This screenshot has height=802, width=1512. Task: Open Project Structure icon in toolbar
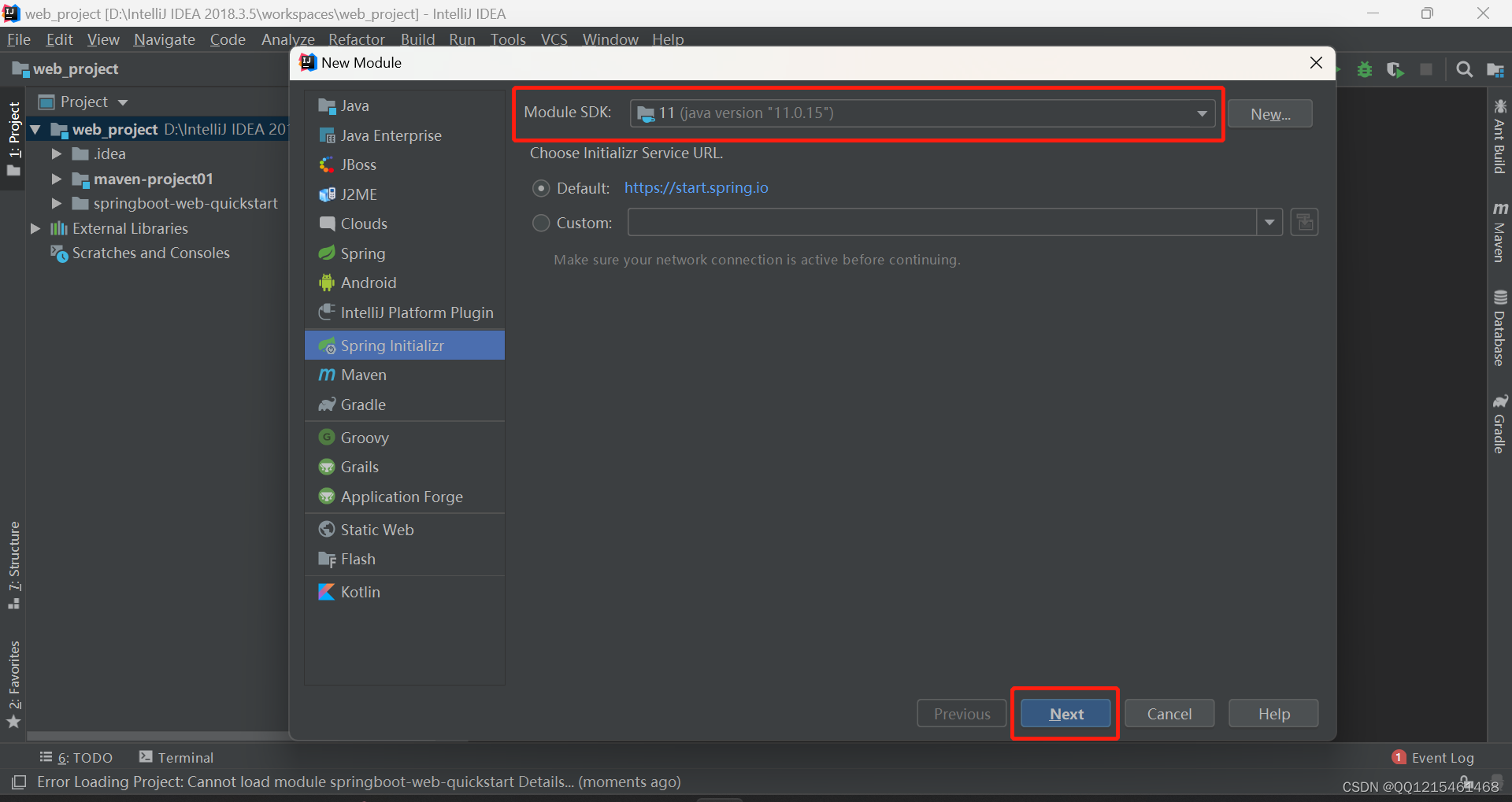click(x=1495, y=69)
